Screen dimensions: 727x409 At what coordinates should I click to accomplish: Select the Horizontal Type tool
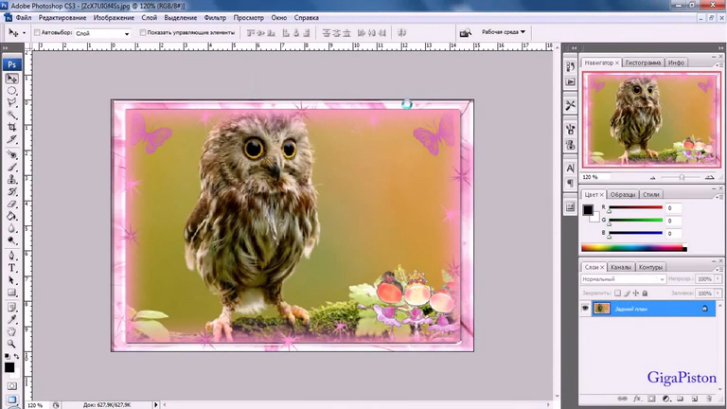[x=12, y=268]
